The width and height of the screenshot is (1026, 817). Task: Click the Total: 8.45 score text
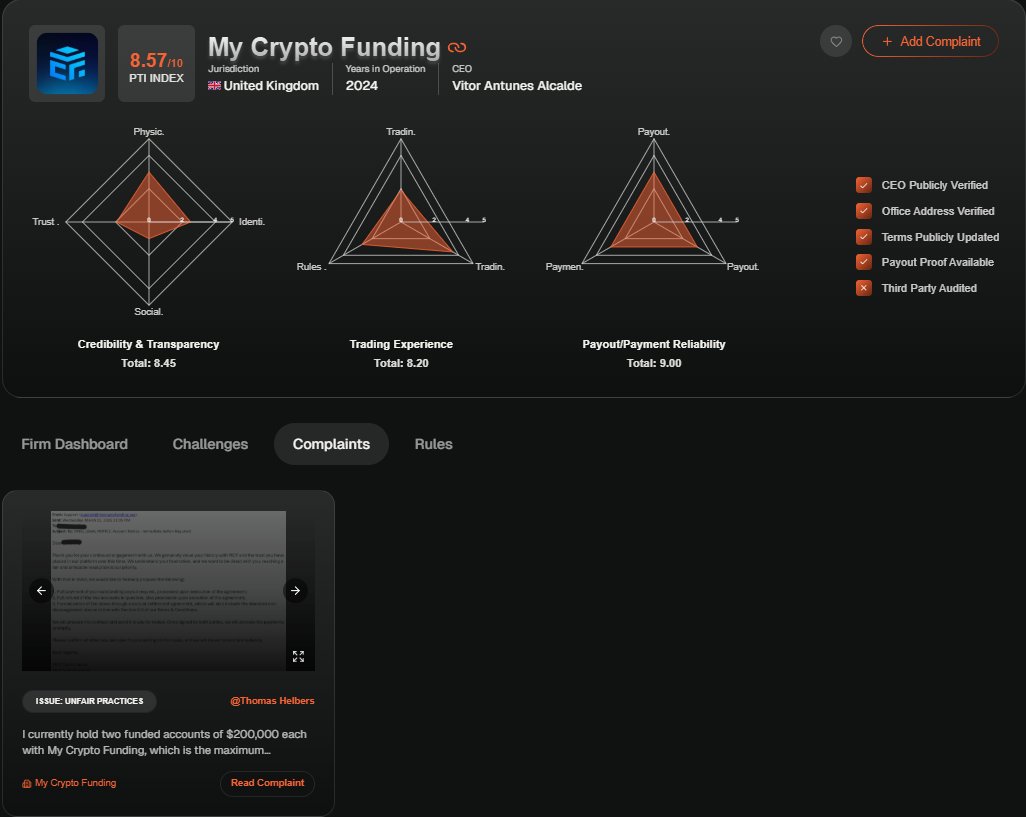tap(149, 363)
